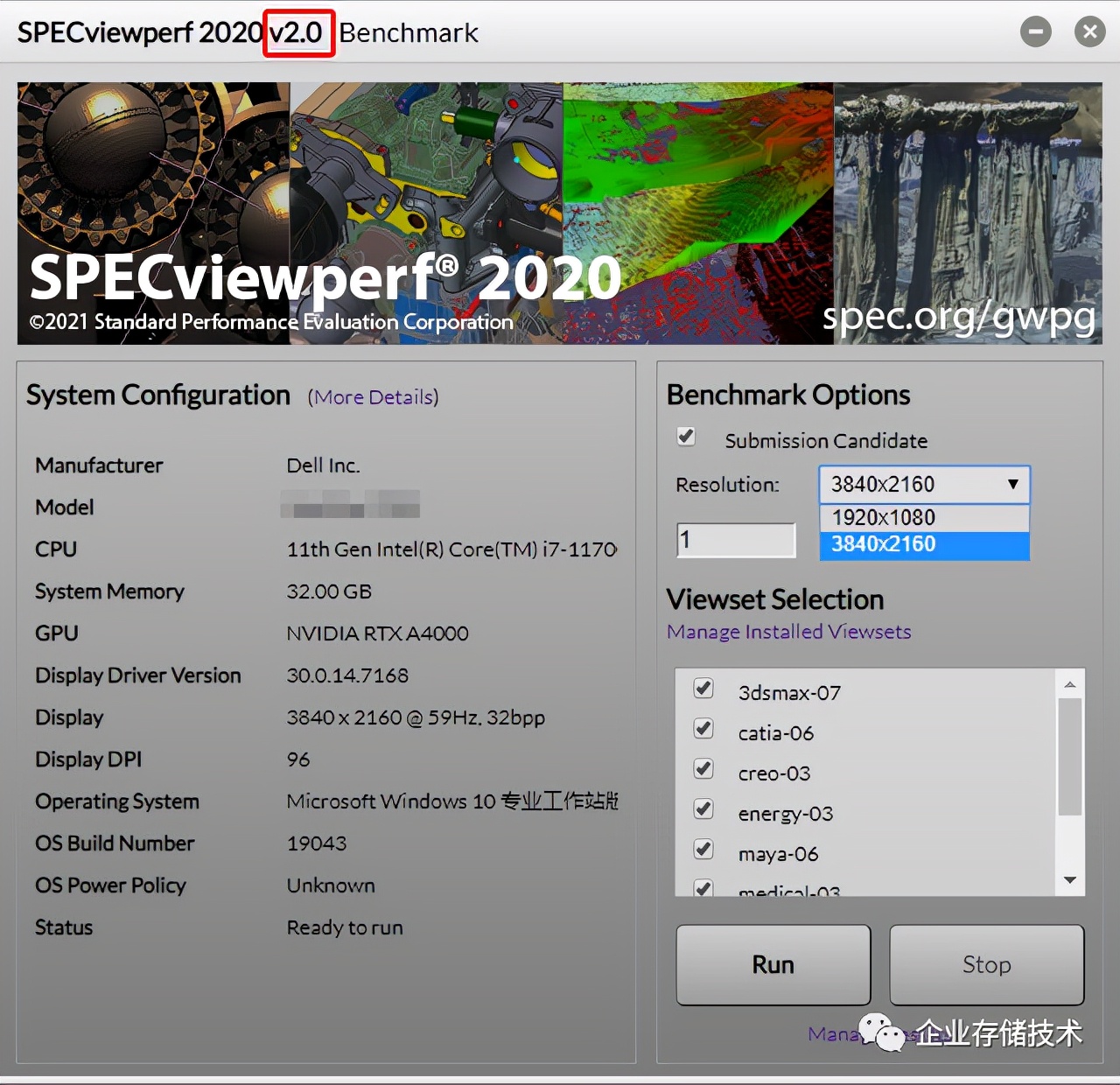Viewport: 1120px width, 1085px height.
Task: Uncheck the 3dsmax-07 viewset
Action: (703, 689)
